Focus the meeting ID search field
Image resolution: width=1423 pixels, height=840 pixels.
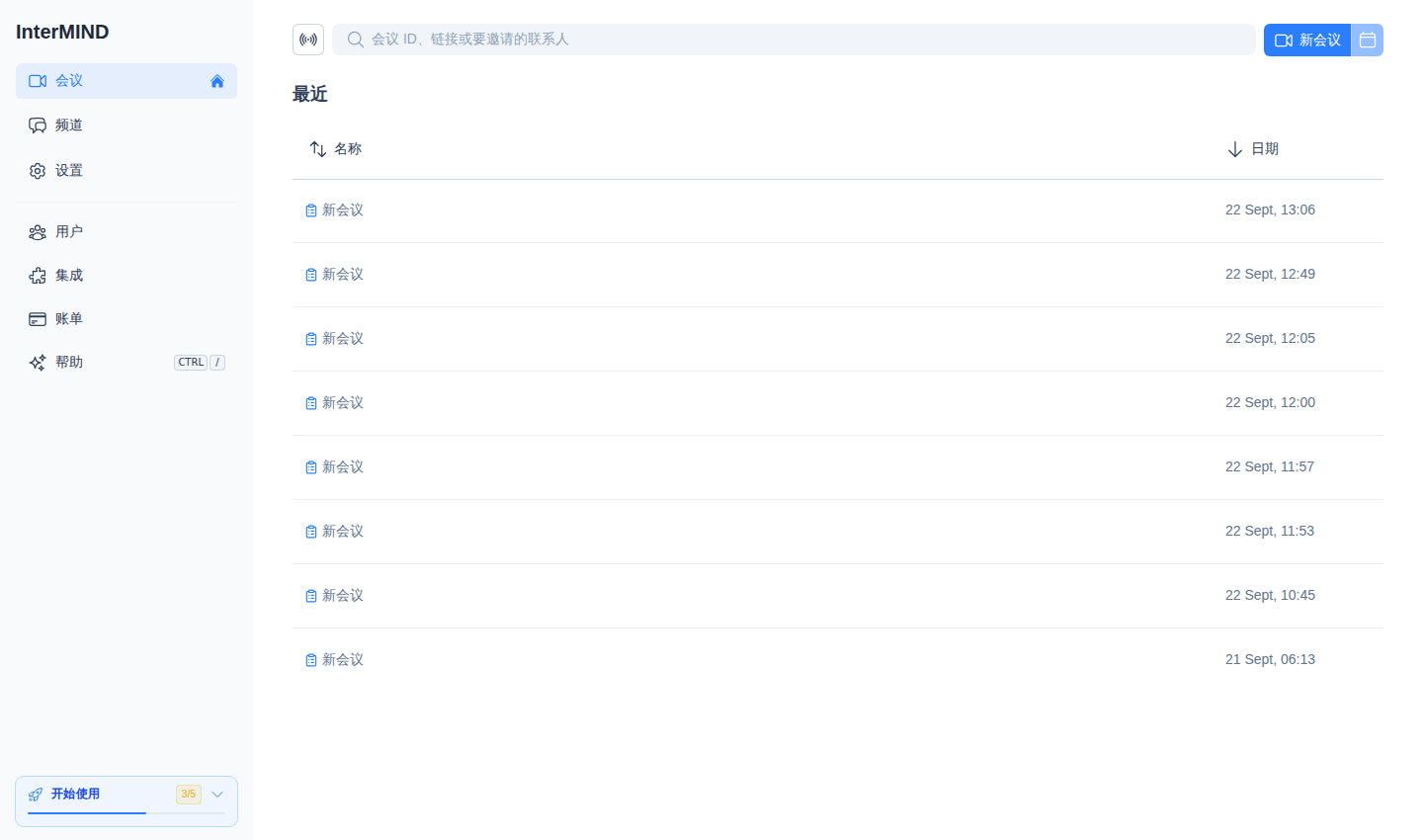pyautogui.click(x=794, y=40)
